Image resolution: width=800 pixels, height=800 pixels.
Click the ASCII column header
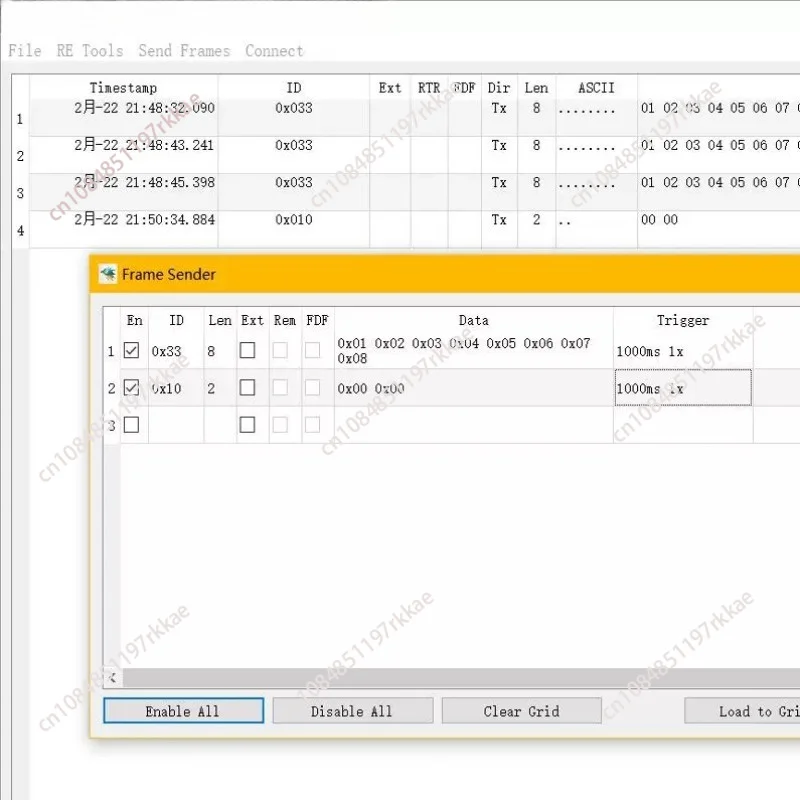point(596,88)
